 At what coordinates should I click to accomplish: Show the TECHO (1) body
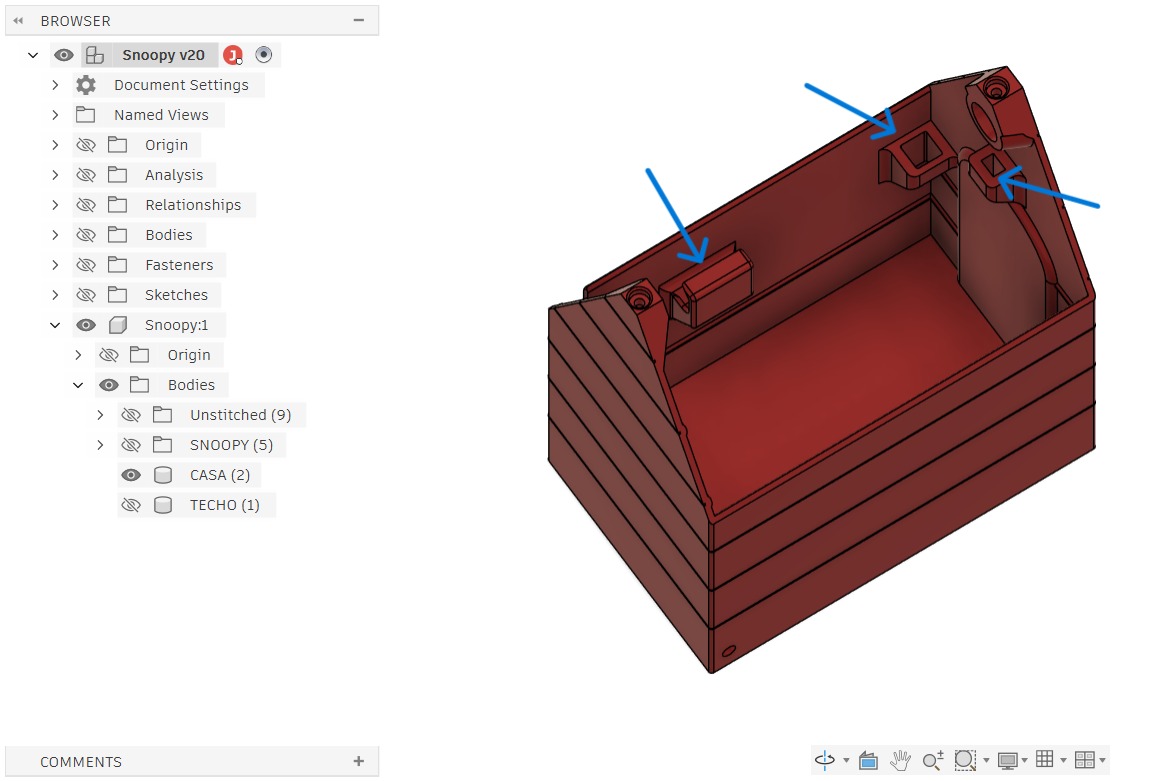pyautogui.click(x=131, y=505)
